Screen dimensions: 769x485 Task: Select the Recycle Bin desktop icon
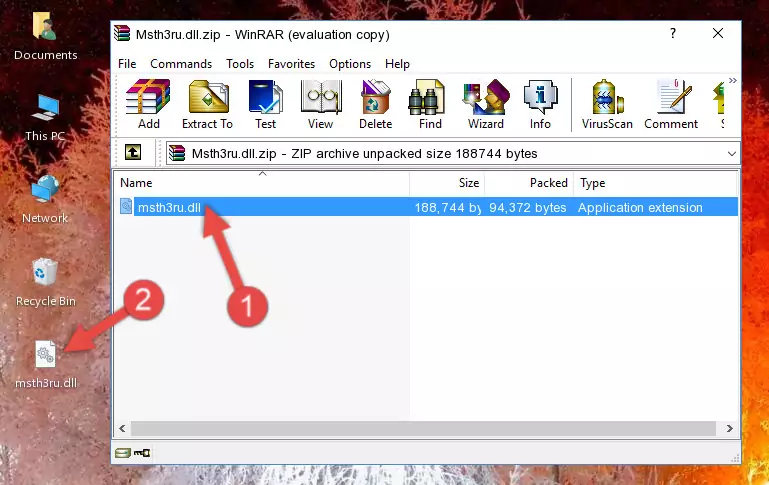(45, 282)
